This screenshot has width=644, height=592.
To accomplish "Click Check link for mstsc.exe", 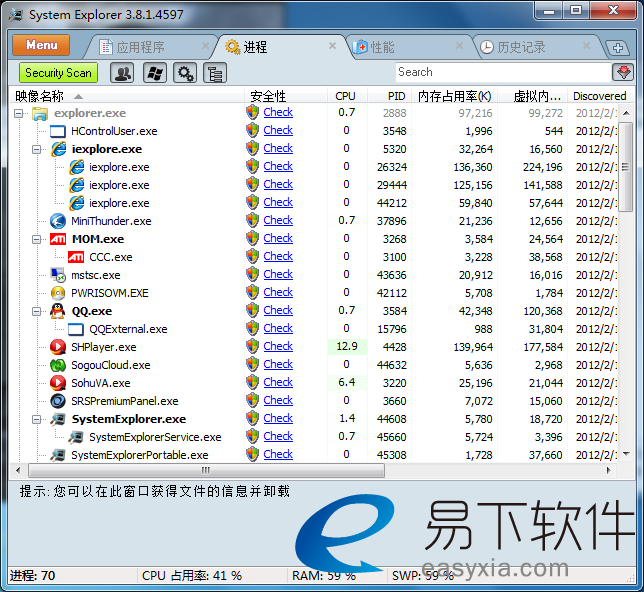I will coord(278,274).
